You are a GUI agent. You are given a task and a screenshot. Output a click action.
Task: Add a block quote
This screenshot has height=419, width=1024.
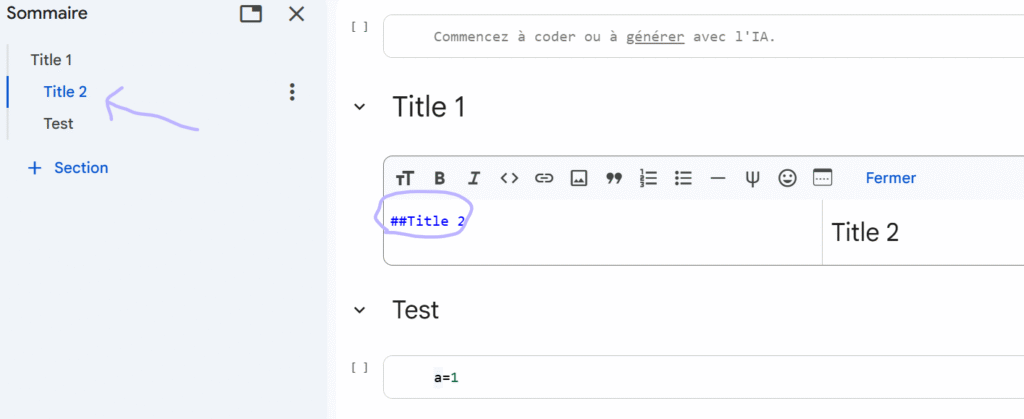(614, 178)
